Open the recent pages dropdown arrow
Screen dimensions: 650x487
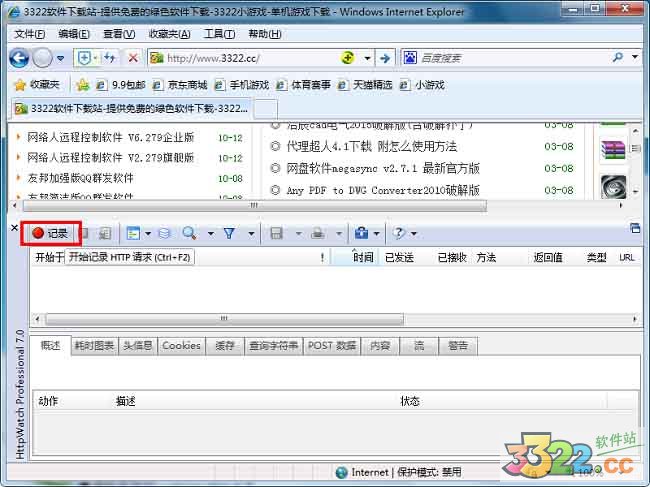click(x=61, y=58)
